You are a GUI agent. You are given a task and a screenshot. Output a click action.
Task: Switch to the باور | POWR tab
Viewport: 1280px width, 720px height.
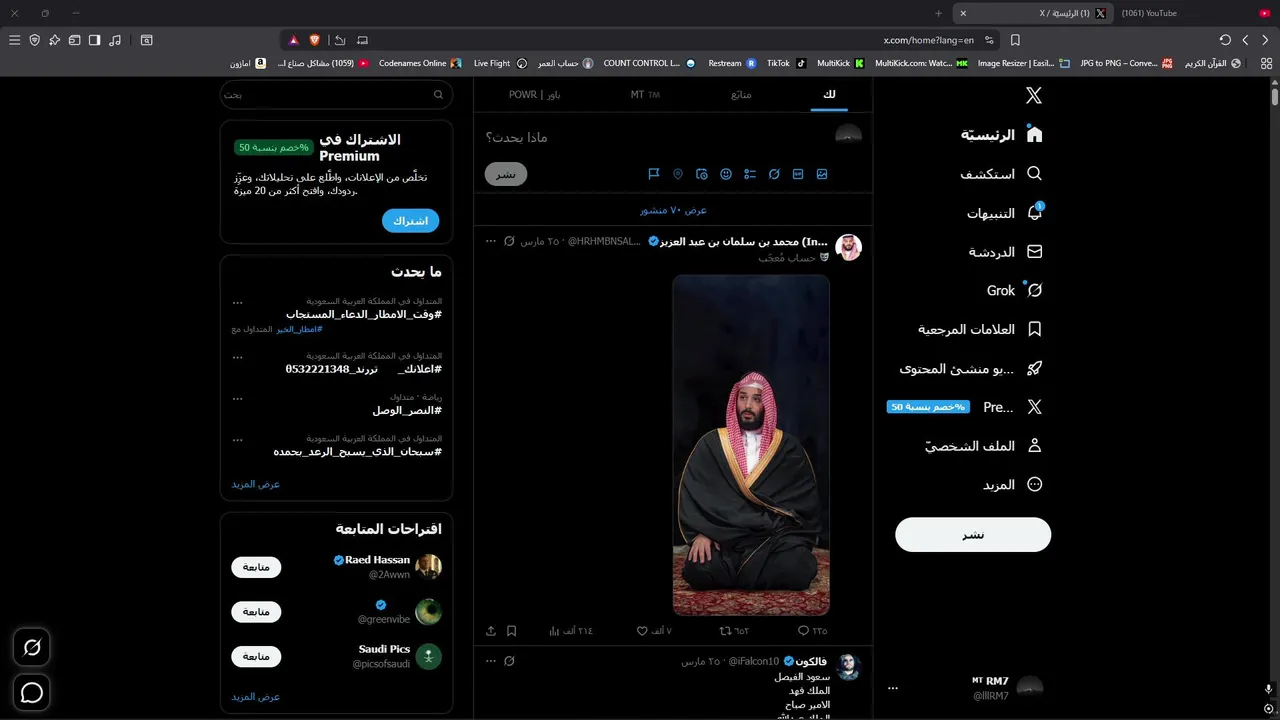coord(534,94)
